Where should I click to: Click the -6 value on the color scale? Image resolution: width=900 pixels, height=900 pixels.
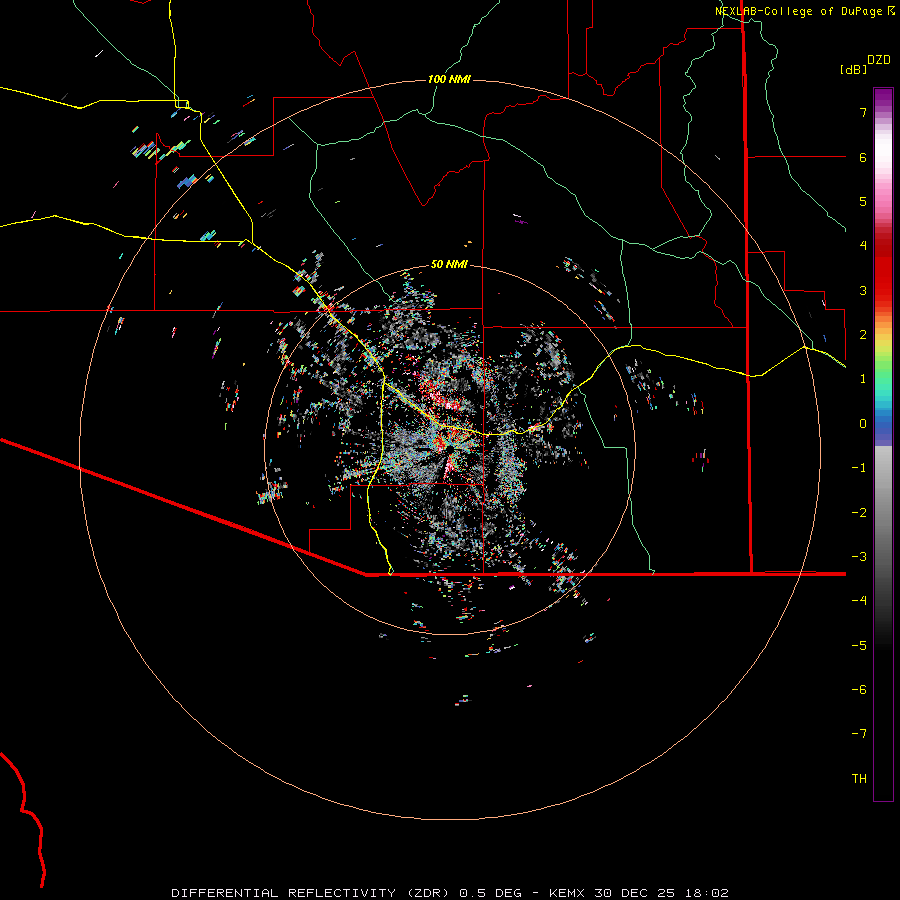(859, 690)
